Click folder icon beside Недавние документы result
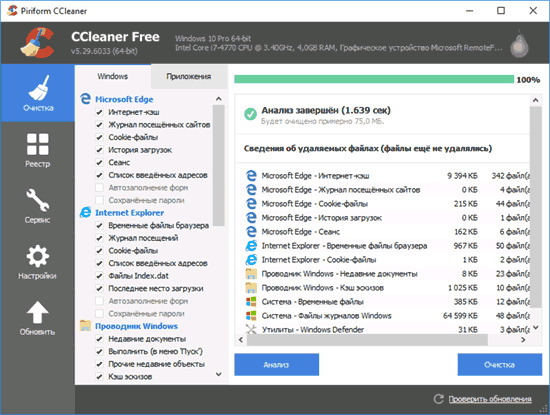550x415 pixels. [x=251, y=274]
